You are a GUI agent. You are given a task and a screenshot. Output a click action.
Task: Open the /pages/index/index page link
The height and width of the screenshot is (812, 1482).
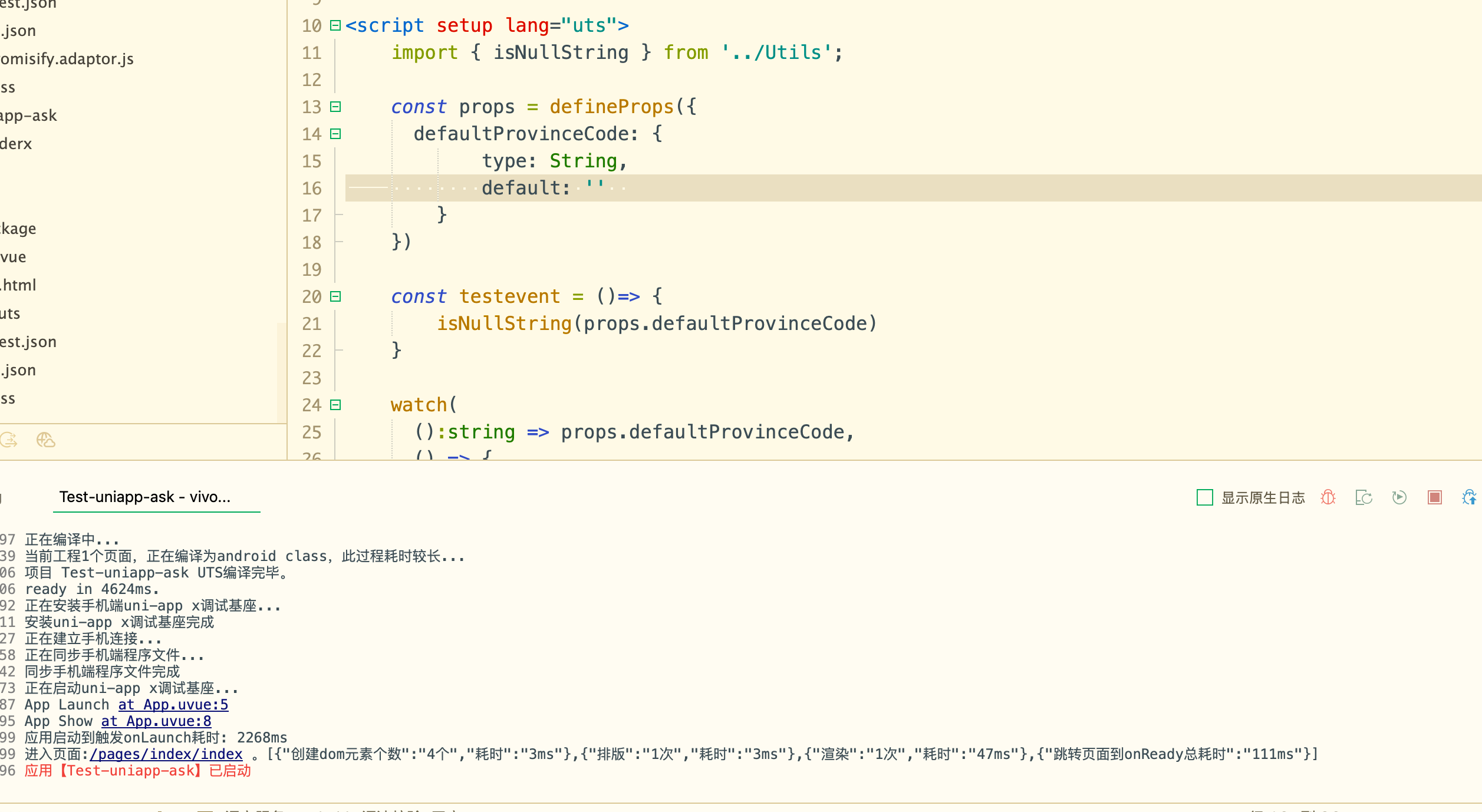pos(166,754)
